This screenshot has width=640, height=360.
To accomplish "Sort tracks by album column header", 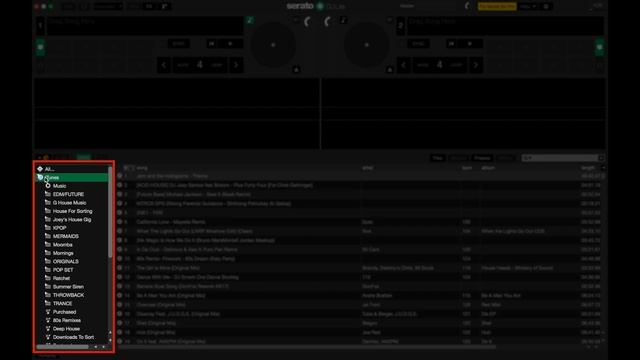I will [488, 168].
